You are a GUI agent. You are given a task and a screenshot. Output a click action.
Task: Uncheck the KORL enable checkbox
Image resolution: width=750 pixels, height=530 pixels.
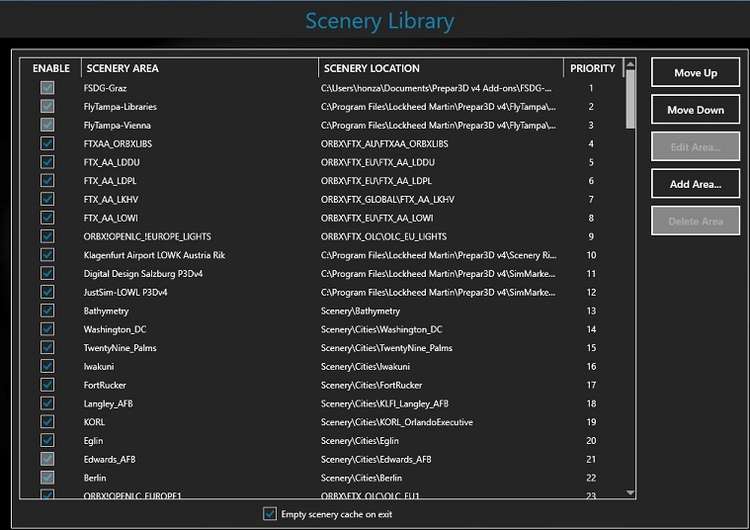tap(47, 422)
